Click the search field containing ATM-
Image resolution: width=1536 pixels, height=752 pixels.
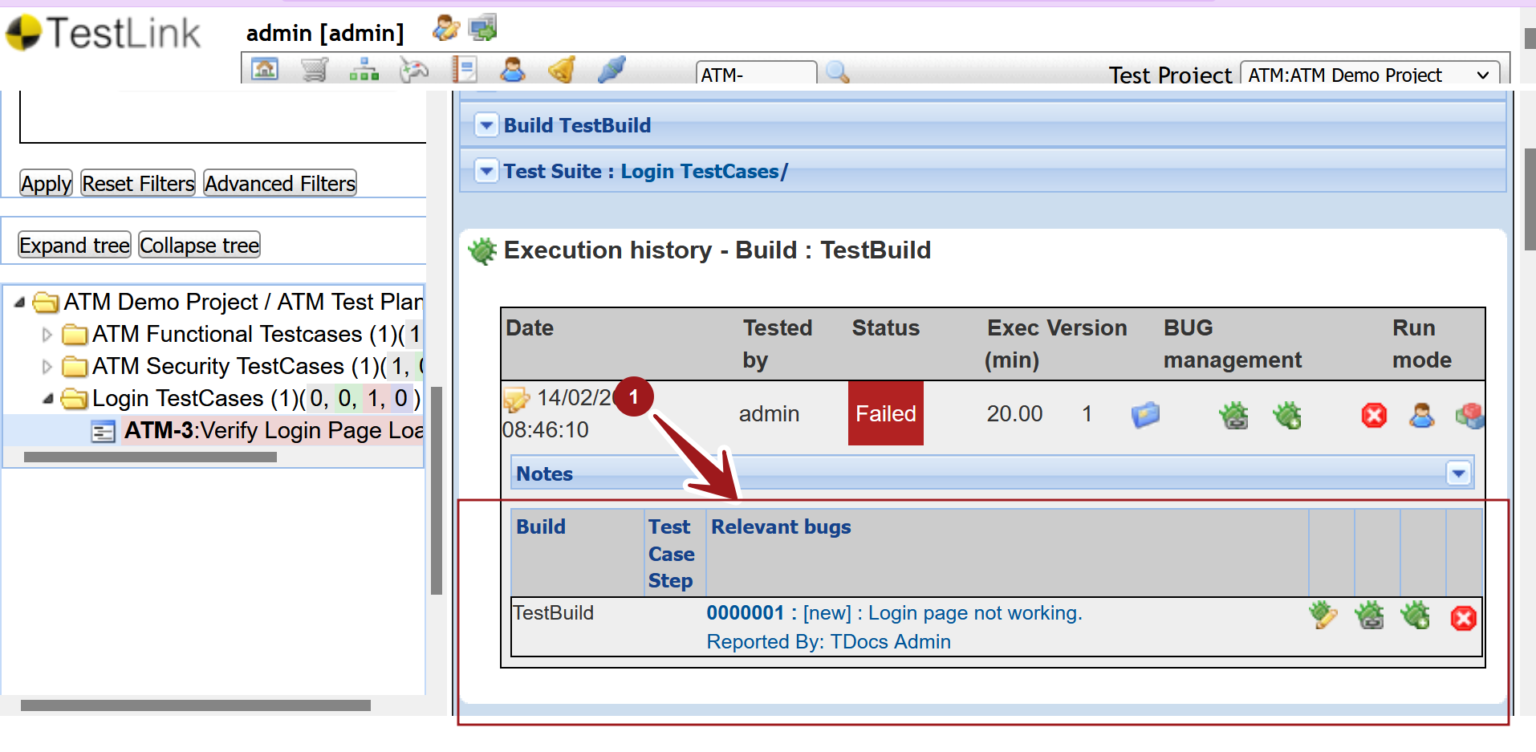[x=756, y=74]
